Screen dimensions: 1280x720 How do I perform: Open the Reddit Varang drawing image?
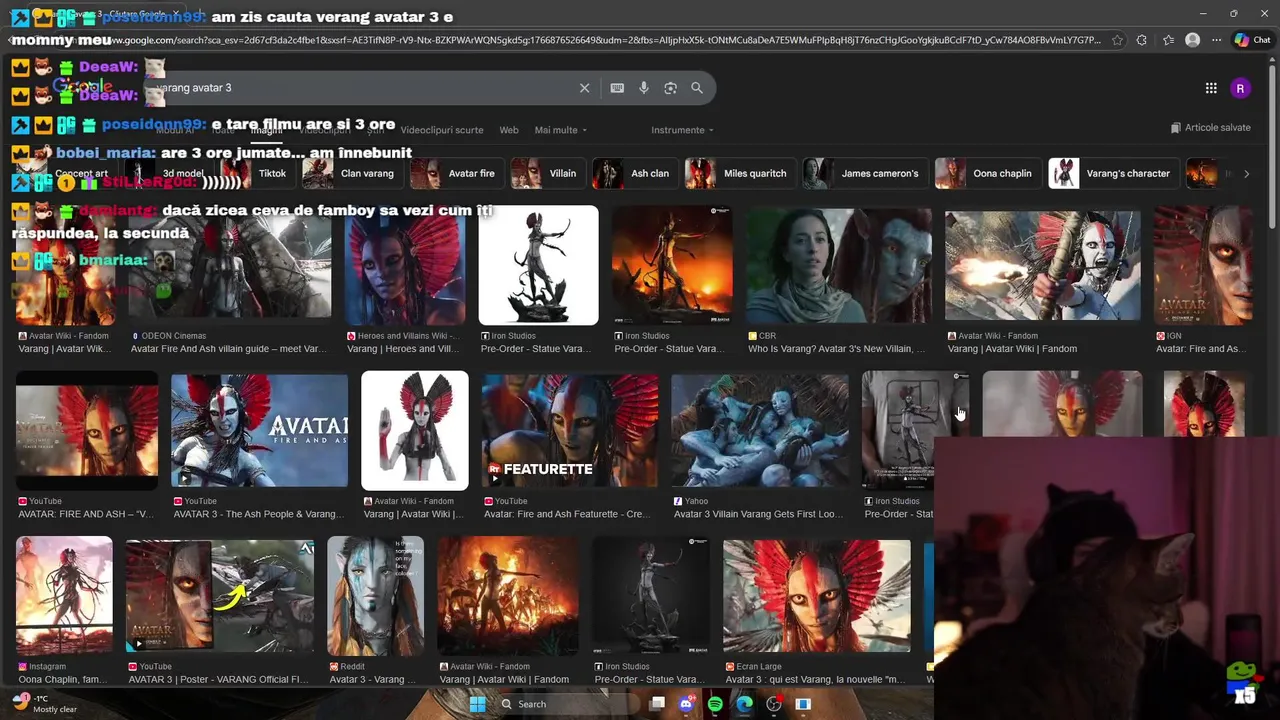375,594
